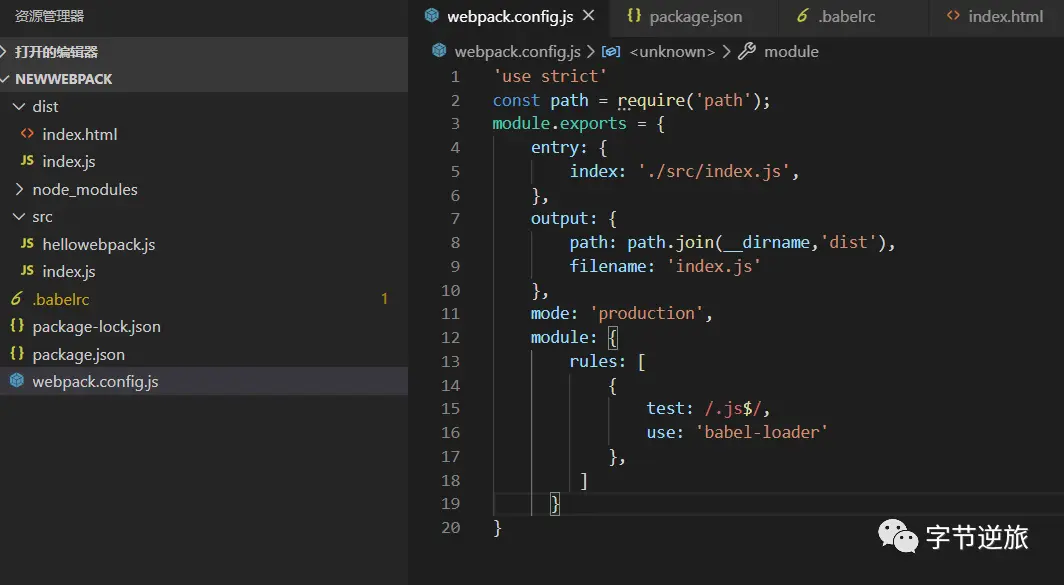Image resolution: width=1064 pixels, height=585 pixels.
Task: Click the braces icon beside explorer package.json
Action: 17,353
